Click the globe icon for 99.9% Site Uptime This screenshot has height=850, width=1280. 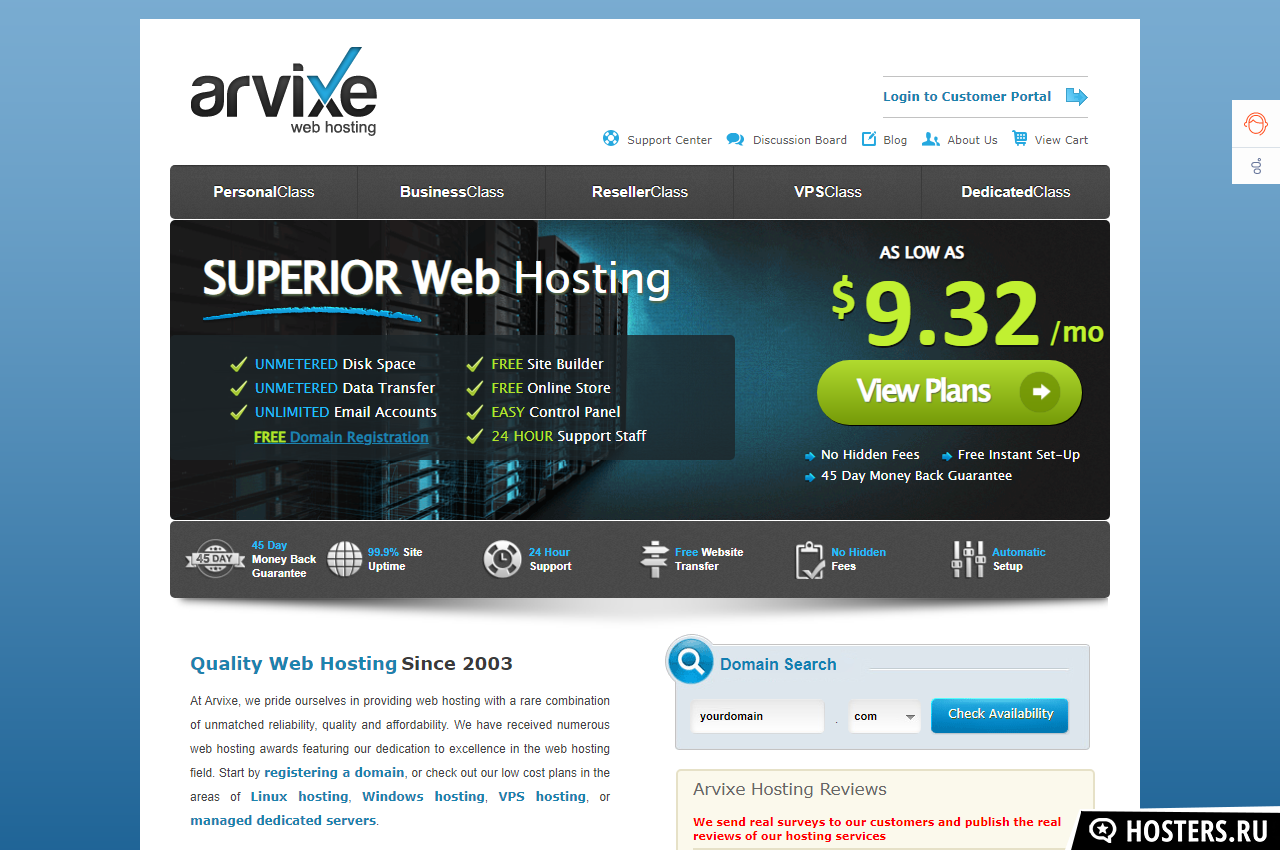click(x=345, y=559)
